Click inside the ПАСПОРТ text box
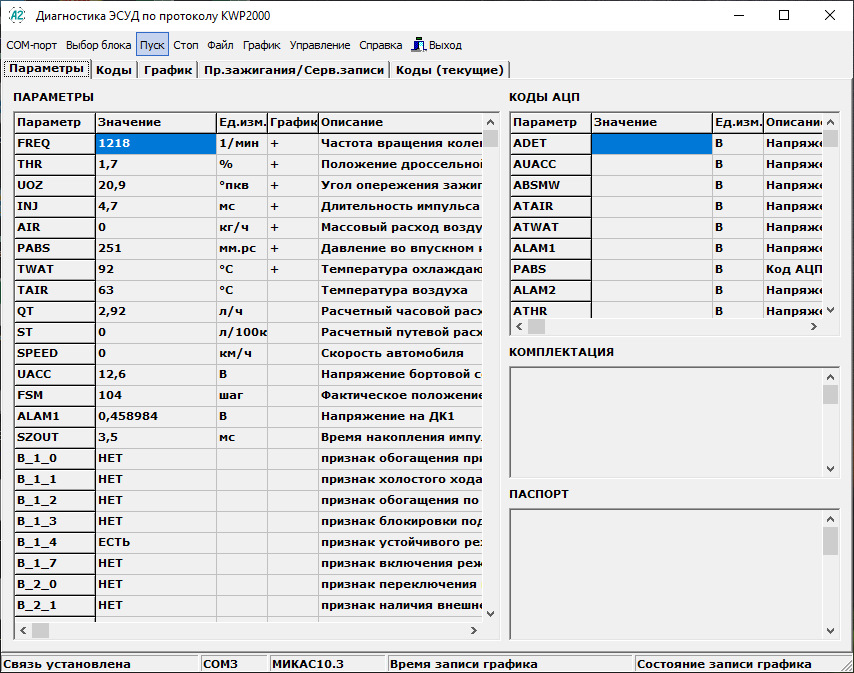 667,574
